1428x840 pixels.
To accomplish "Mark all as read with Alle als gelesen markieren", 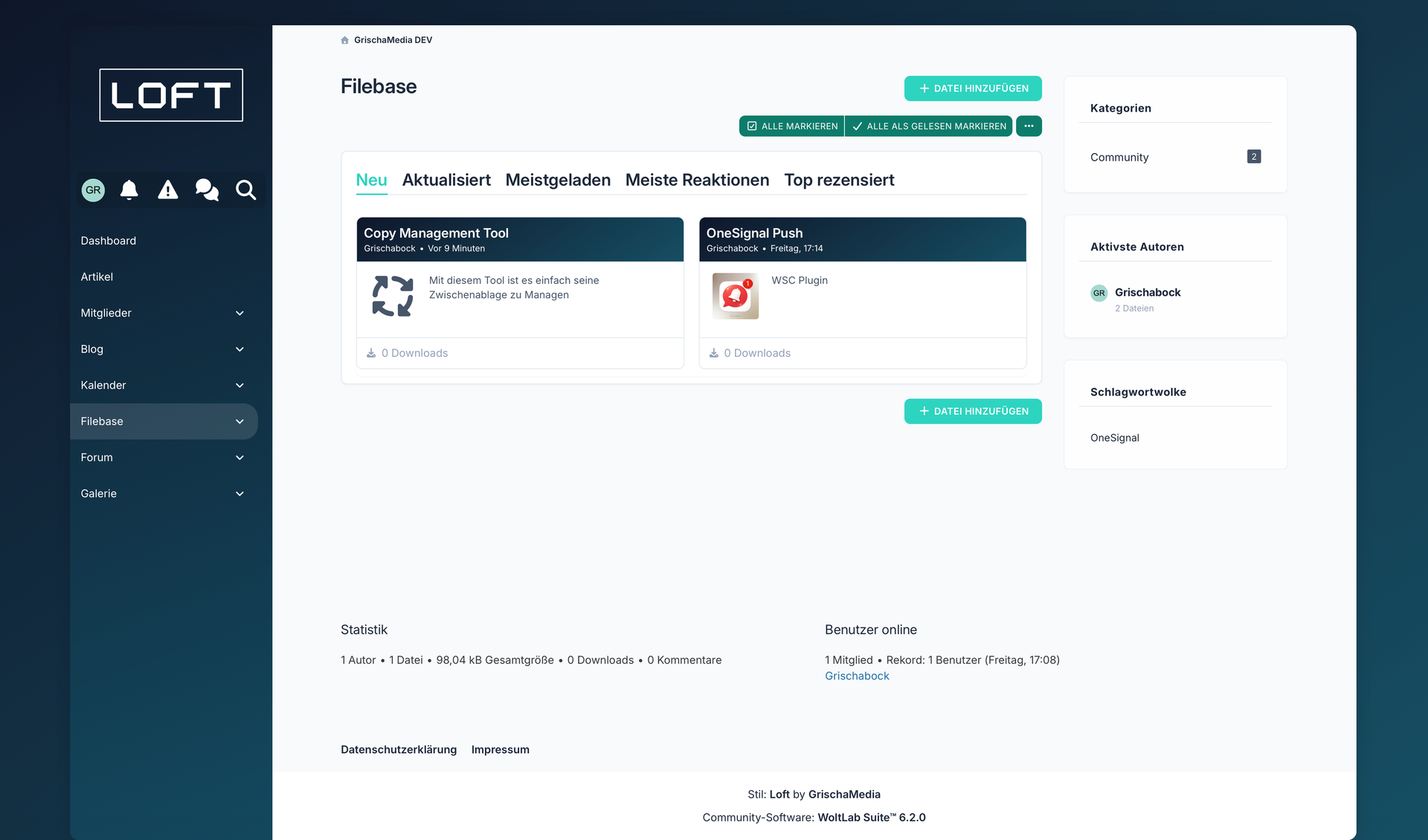I will 929,126.
